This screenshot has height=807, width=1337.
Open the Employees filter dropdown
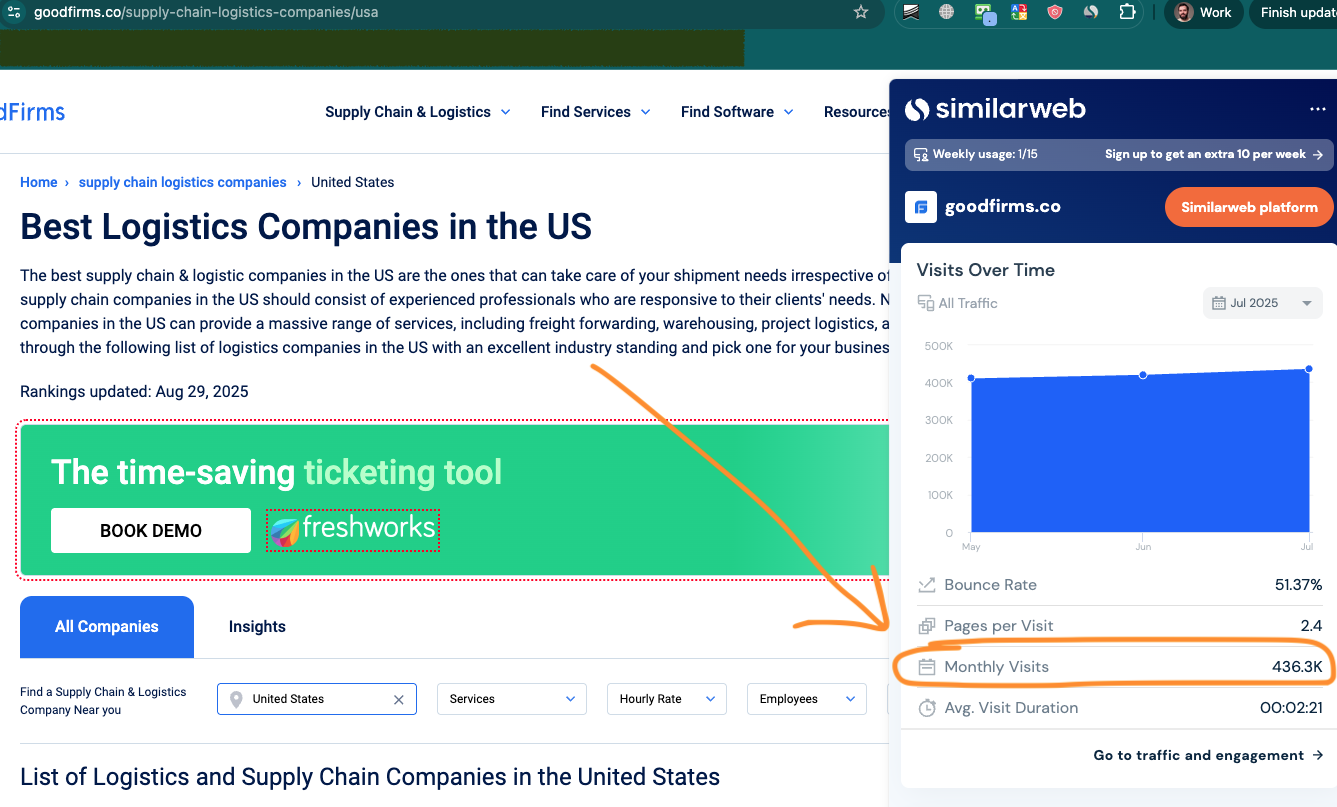pyautogui.click(x=807, y=699)
